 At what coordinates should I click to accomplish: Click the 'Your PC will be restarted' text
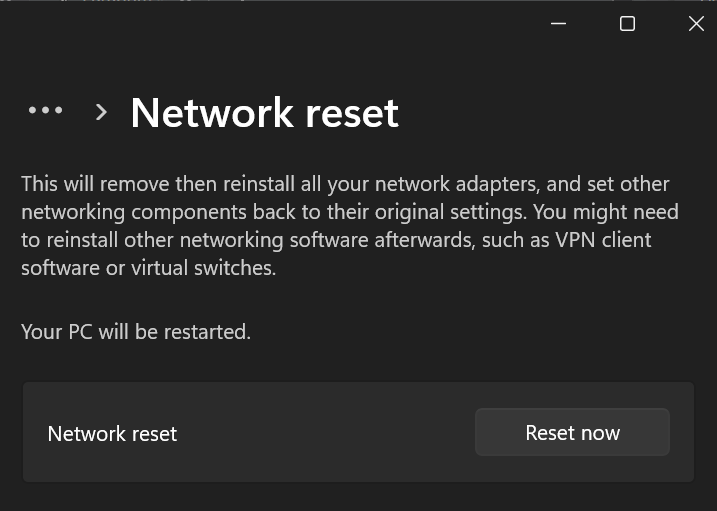(x=136, y=331)
